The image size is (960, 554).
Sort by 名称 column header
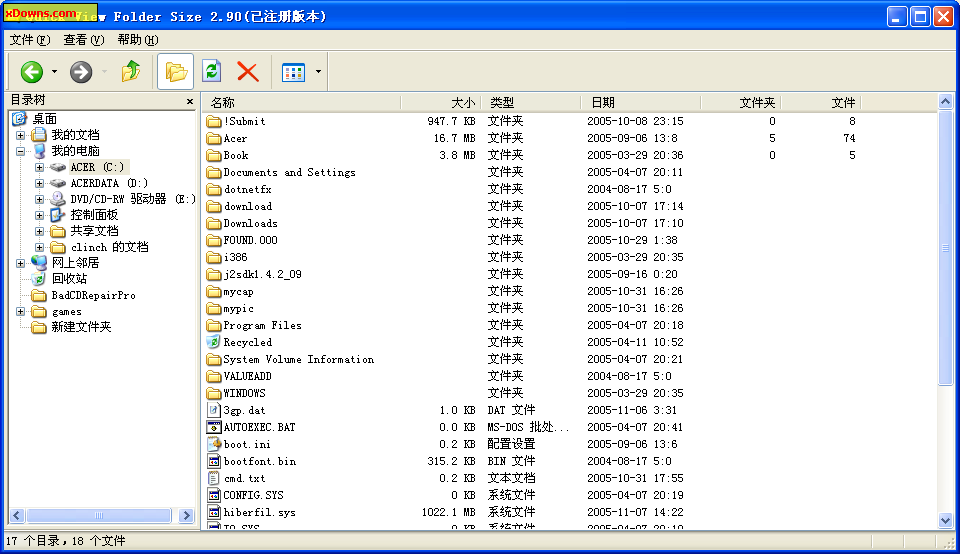coord(302,103)
